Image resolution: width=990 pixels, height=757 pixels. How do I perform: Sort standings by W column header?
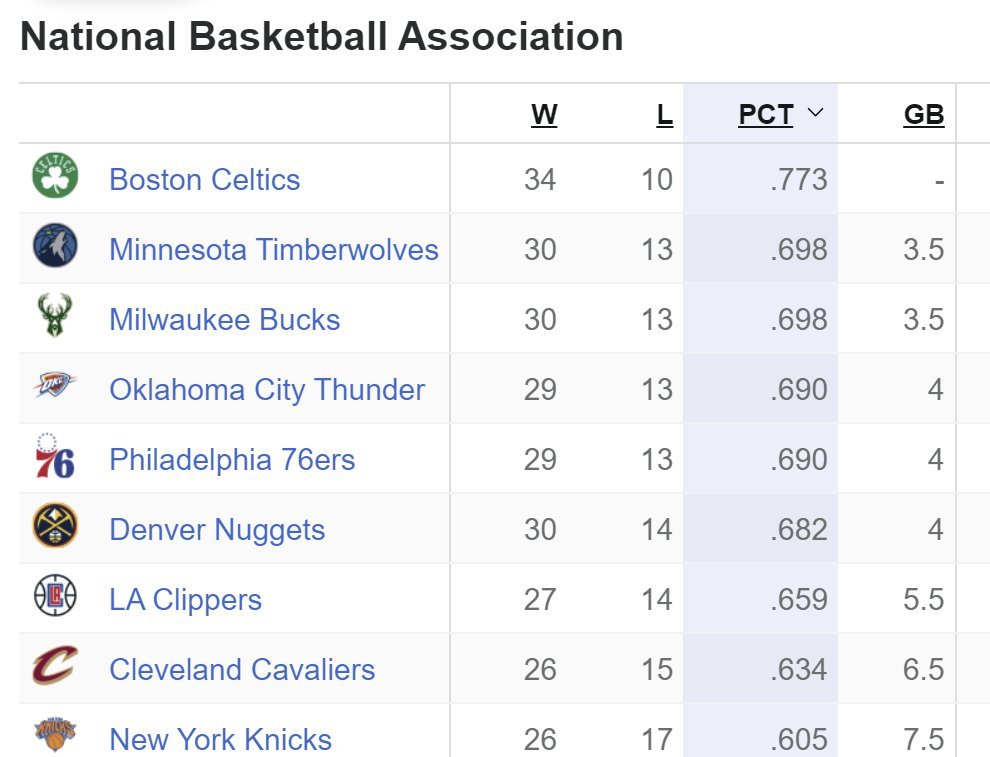[x=544, y=115]
